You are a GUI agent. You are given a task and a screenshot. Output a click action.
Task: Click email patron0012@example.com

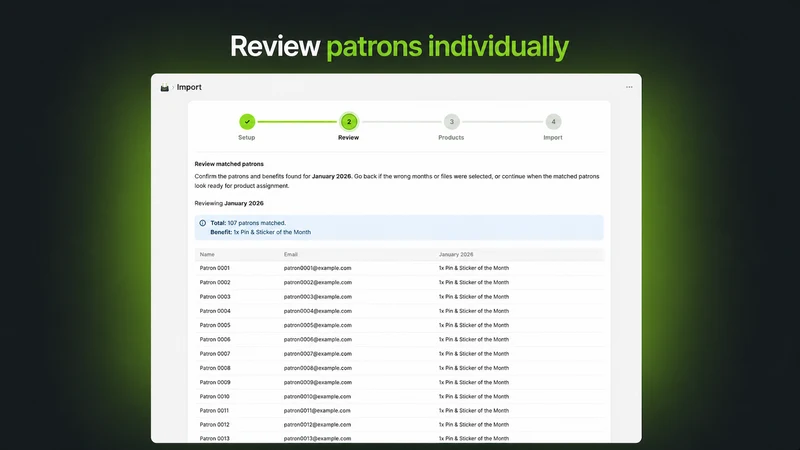pyautogui.click(x=317, y=424)
